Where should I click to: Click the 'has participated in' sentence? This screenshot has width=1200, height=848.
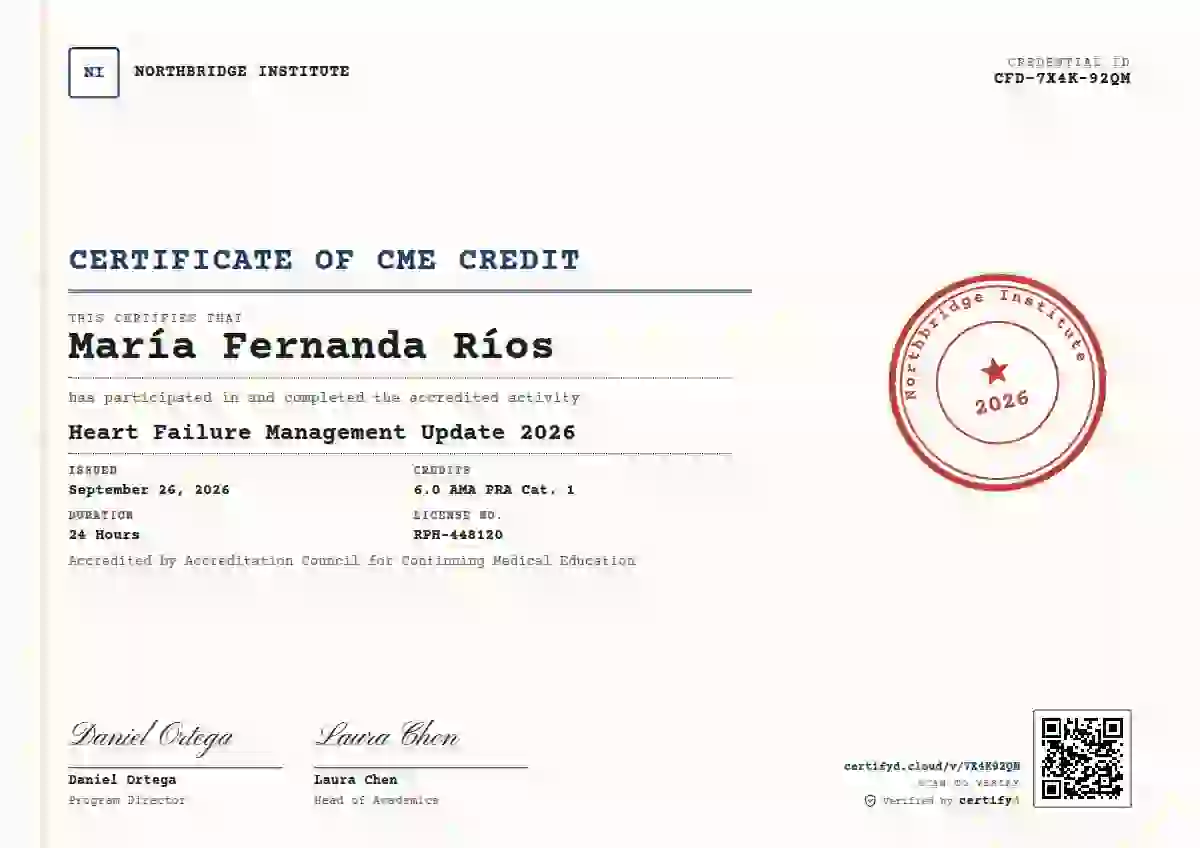click(324, 398)
